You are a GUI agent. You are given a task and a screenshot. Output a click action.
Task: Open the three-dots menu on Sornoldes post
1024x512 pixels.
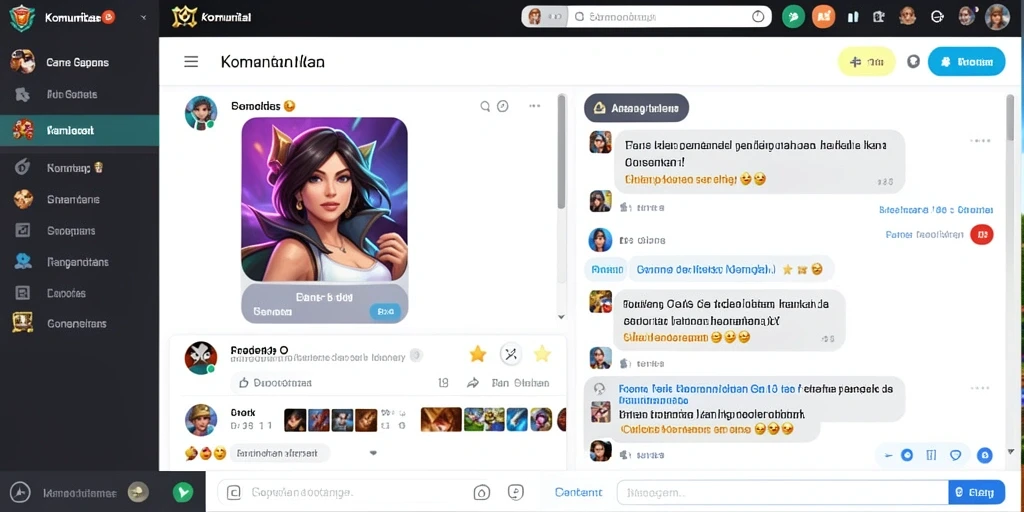(535, 106)
